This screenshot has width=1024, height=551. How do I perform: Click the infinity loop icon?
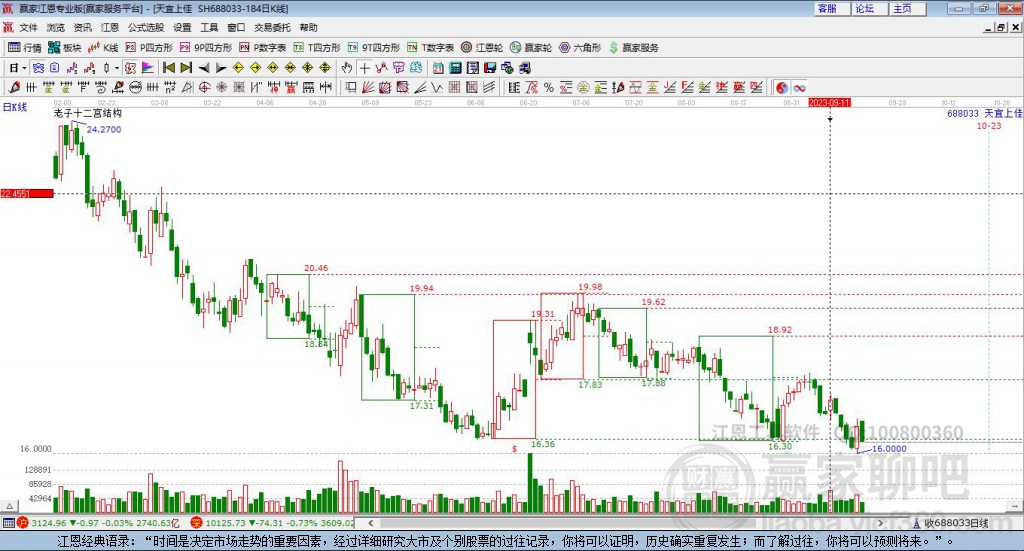(799, 87)
